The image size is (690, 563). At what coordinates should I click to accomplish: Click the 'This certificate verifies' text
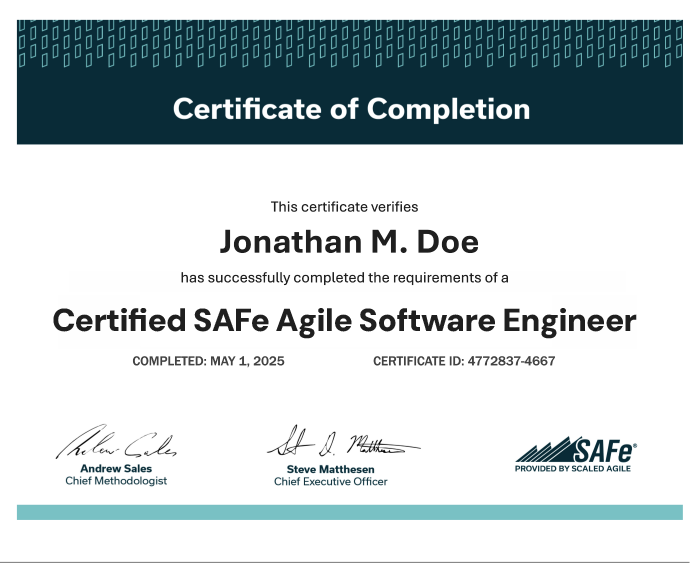(344, 207)
